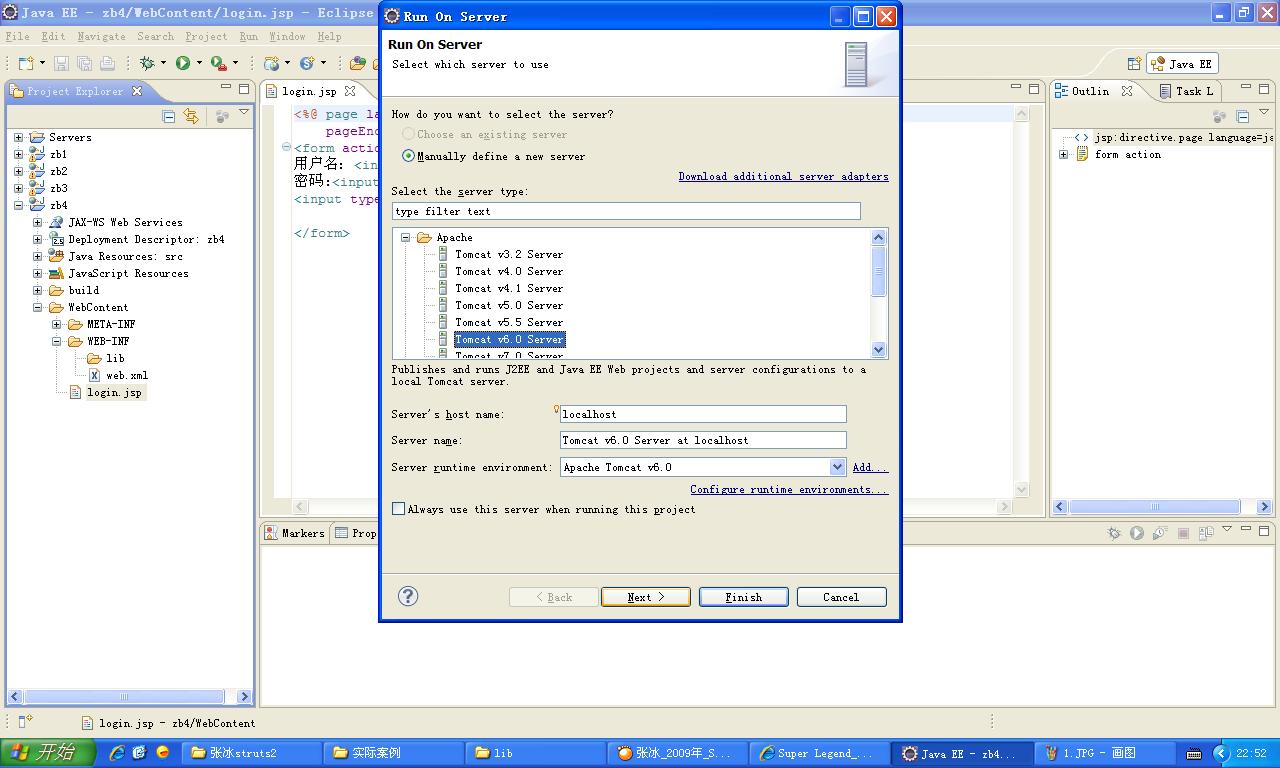The width and height of the screenshot is (1280, 768).
Task: Switch to Java EE perspective button
Action: point(1182,63)
